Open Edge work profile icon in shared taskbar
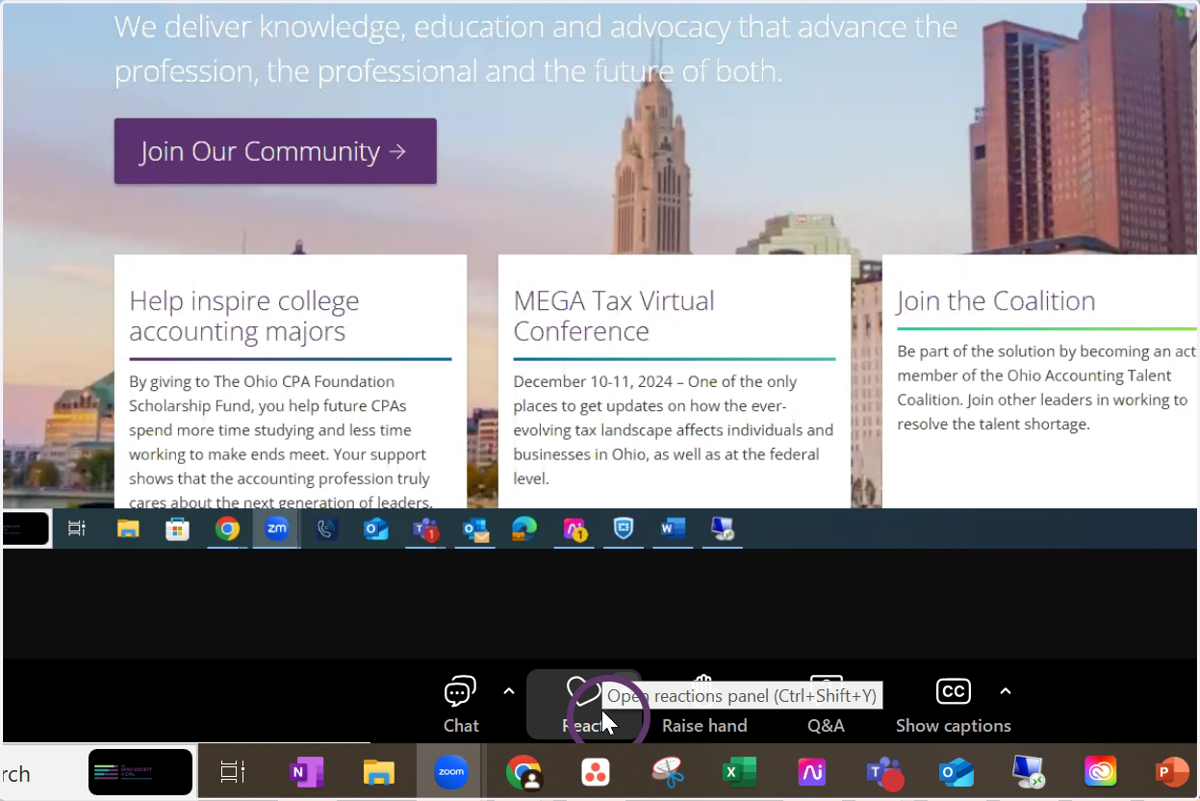Viewport: 1200px width, 801px height. pos(524,529)
